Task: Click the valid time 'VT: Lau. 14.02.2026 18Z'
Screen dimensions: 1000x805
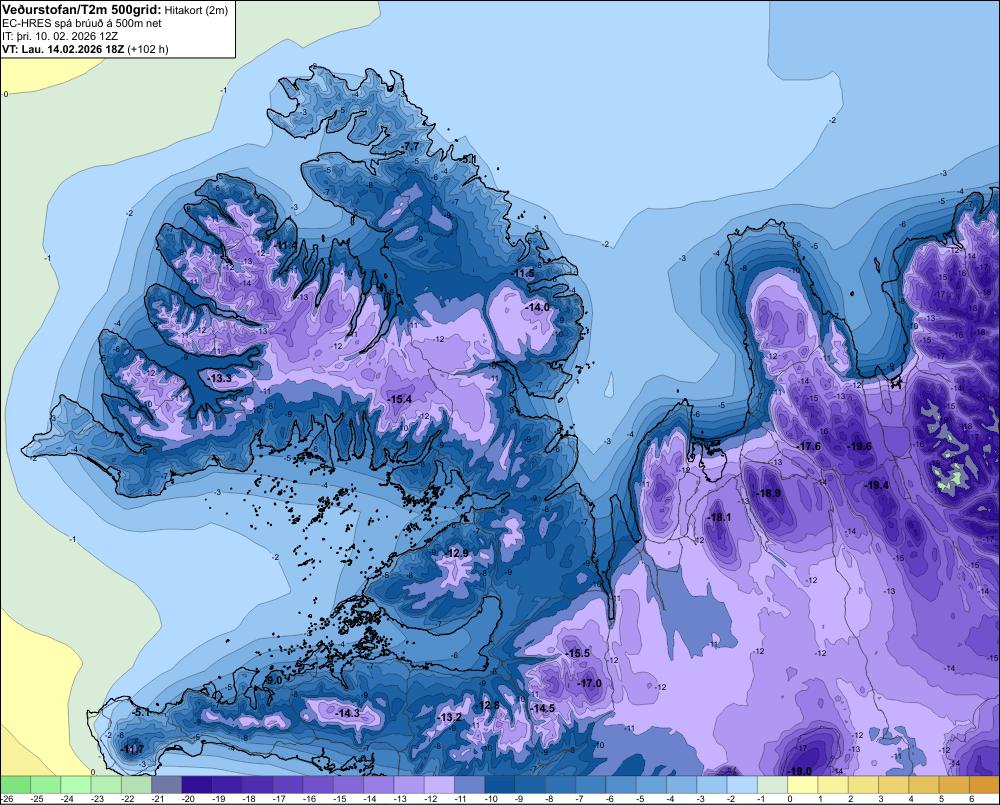Action: pos(64,49)
